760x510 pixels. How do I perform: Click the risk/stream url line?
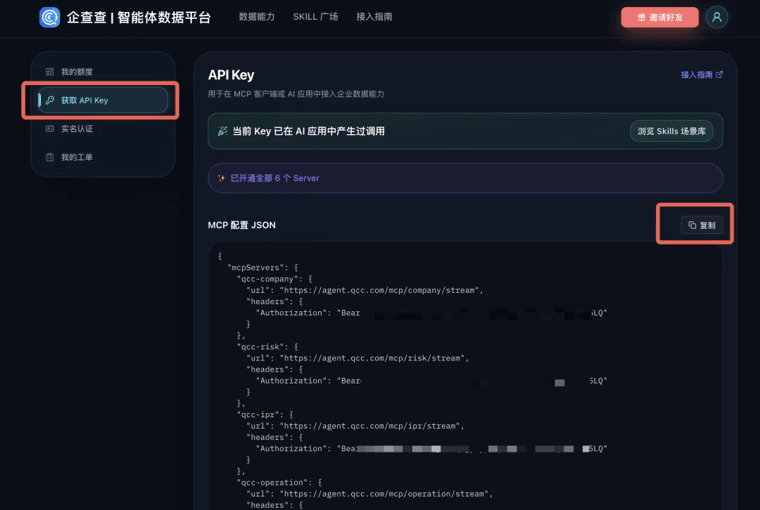(358, 358)
